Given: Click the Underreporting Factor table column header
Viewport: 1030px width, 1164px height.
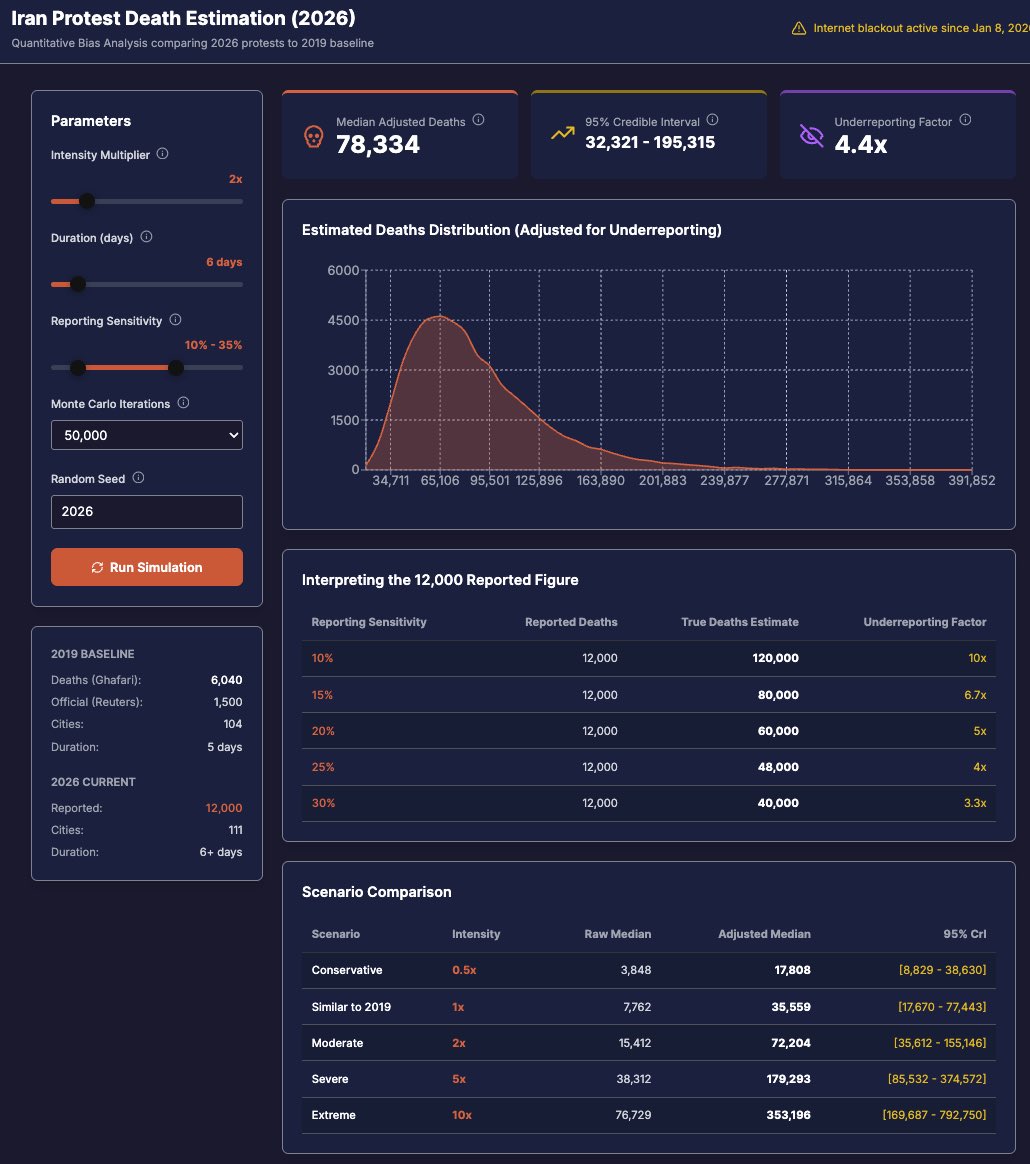Looking at the screenshot, I should (x=925, y=622).
